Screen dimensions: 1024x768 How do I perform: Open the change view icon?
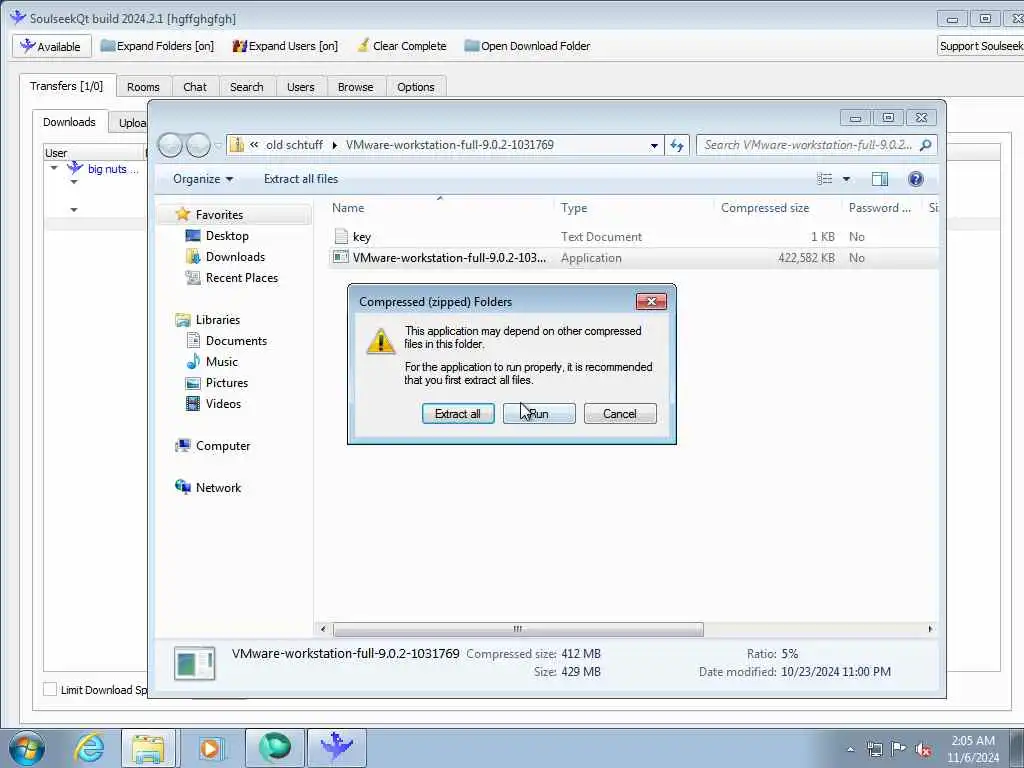click(825, 179)
